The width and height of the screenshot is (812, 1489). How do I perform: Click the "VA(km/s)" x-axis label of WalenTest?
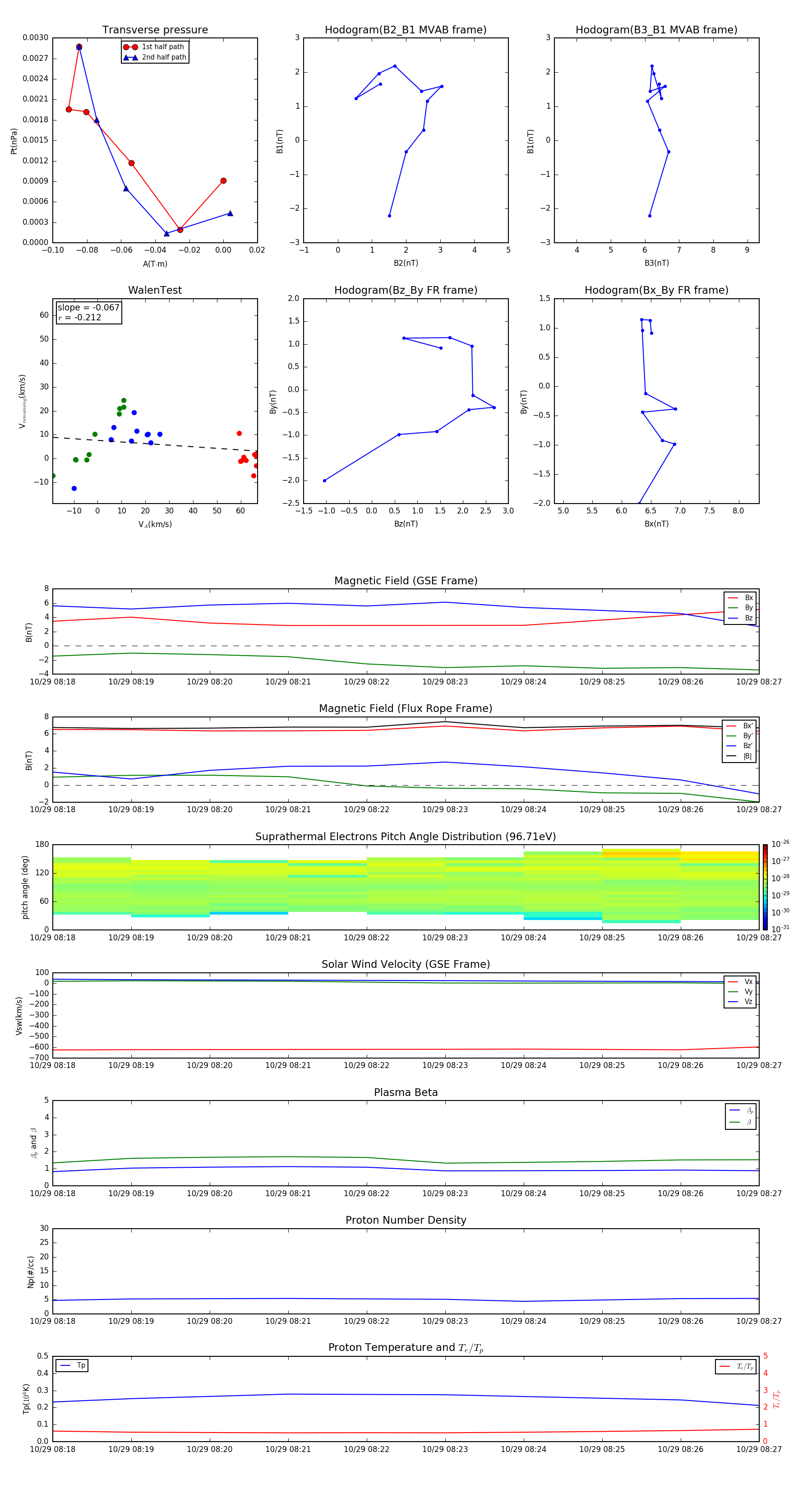[x=155, y=524]
